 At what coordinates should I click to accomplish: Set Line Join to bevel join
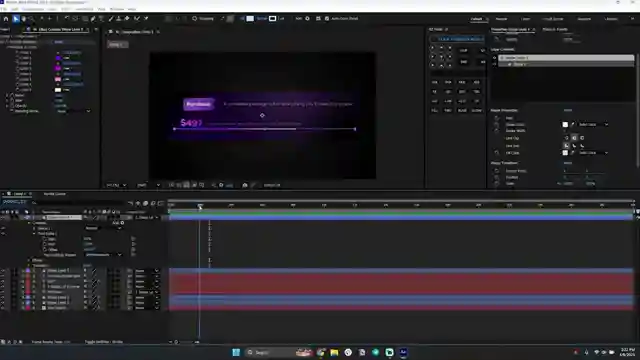(582, 146)
